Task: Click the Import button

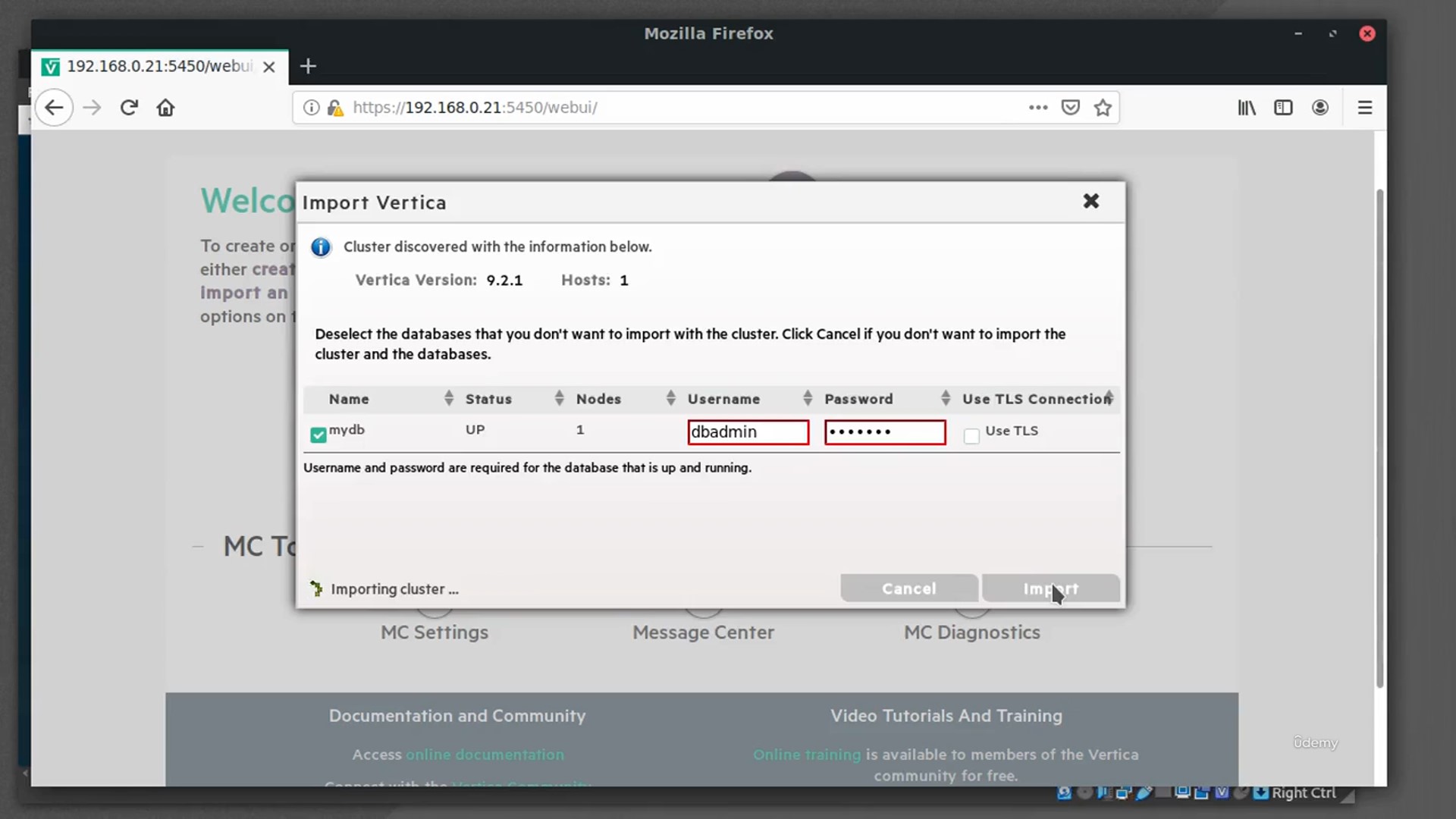Action: coord(1050,588)
